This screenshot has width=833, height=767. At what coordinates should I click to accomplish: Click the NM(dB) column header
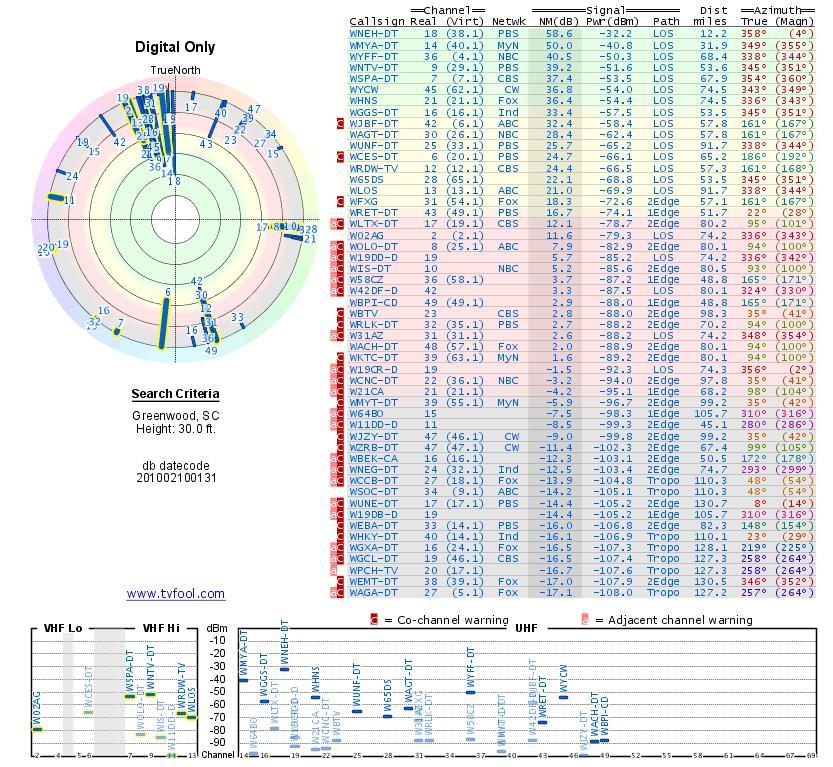[558, 22]
